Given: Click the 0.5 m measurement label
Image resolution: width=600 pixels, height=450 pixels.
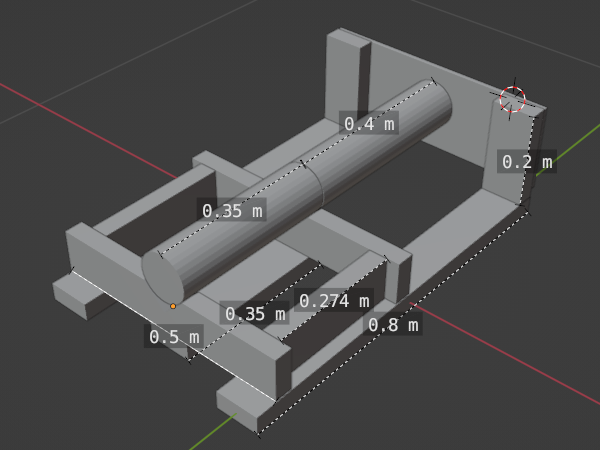Looking at the screenshot, I should [x=174, y=337].
